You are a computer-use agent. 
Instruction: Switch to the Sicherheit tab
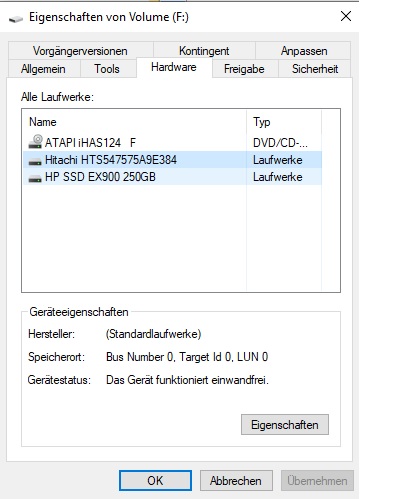(315, 69)
